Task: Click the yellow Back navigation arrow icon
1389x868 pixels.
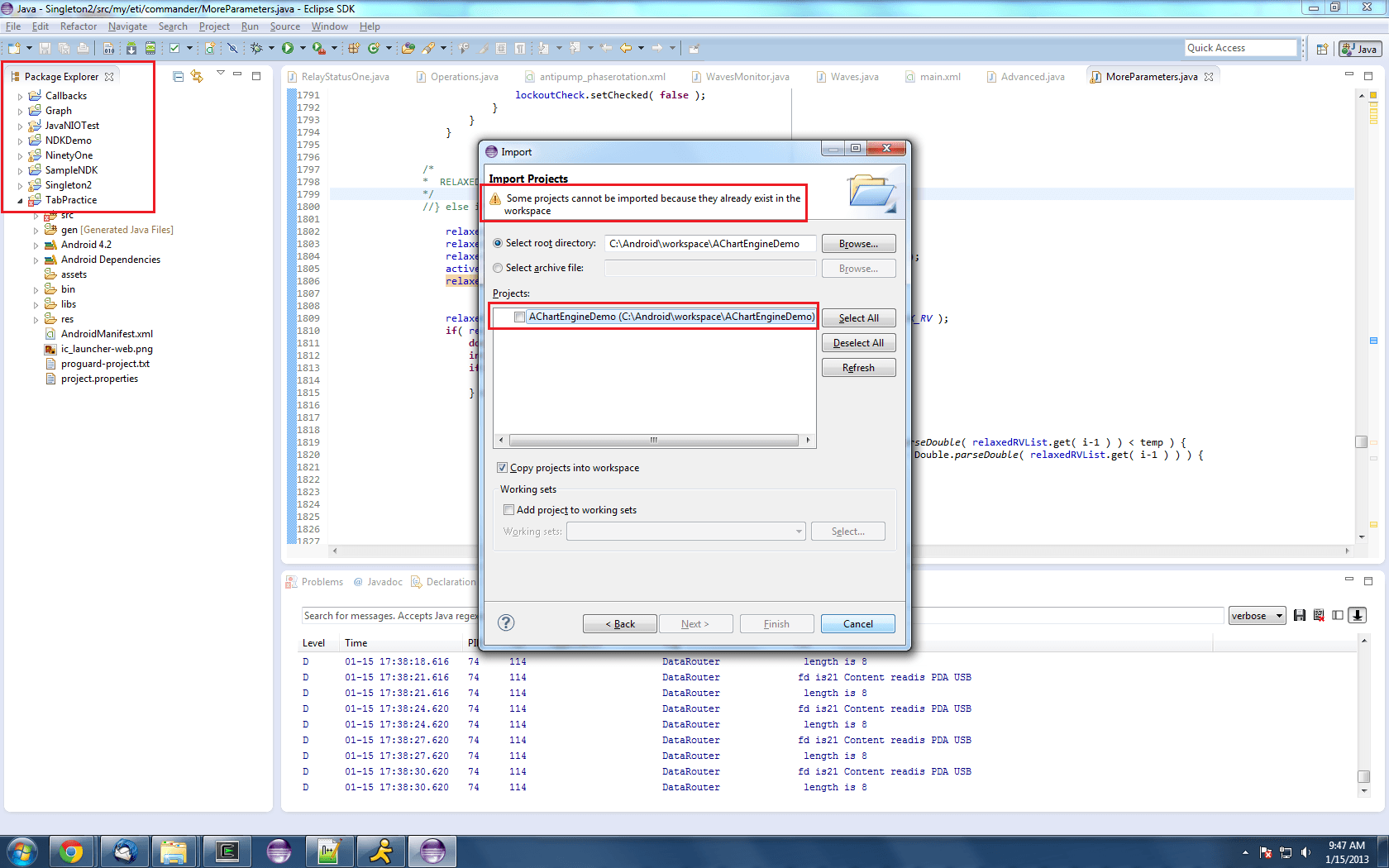Action: point(626,48)
